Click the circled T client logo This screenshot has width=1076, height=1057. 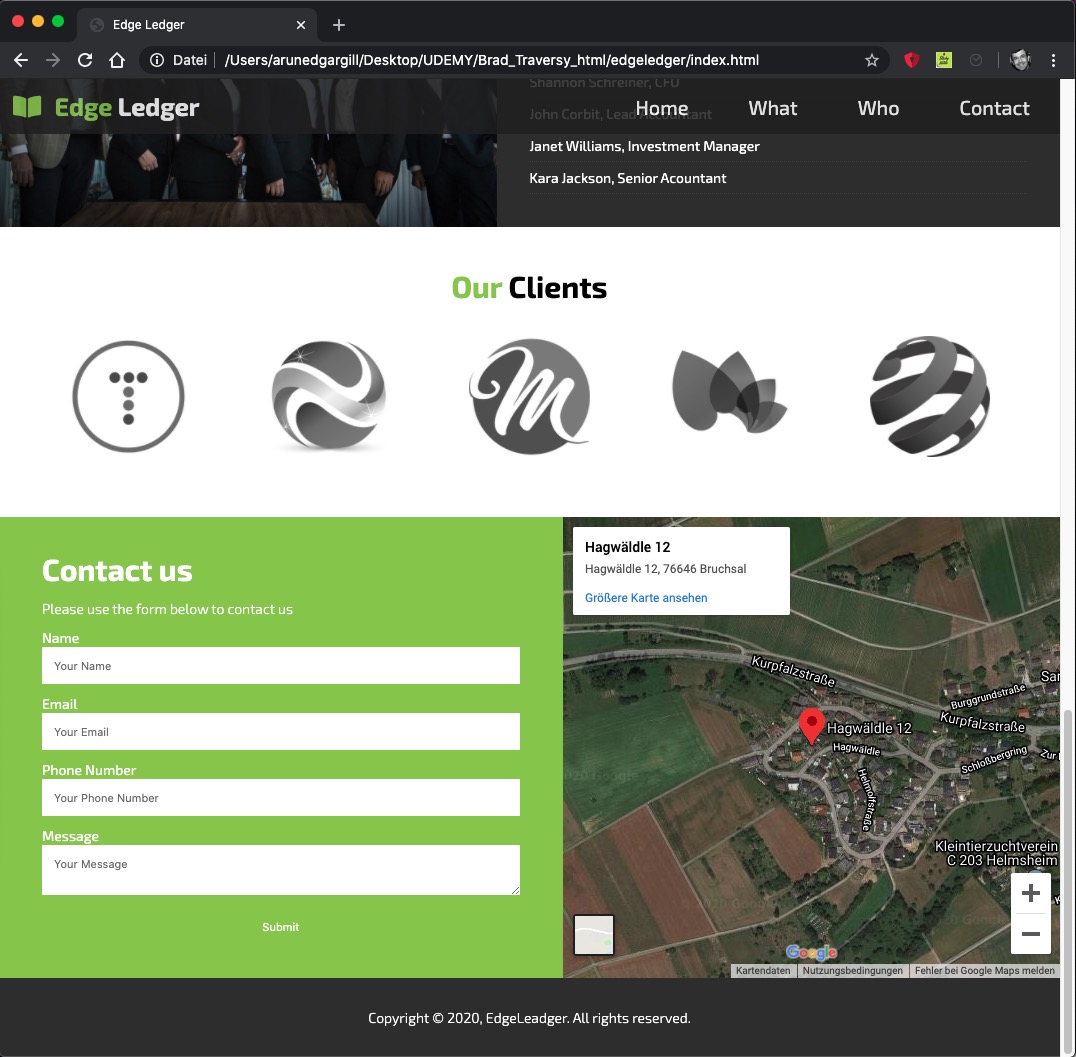(x=128, y=396)
